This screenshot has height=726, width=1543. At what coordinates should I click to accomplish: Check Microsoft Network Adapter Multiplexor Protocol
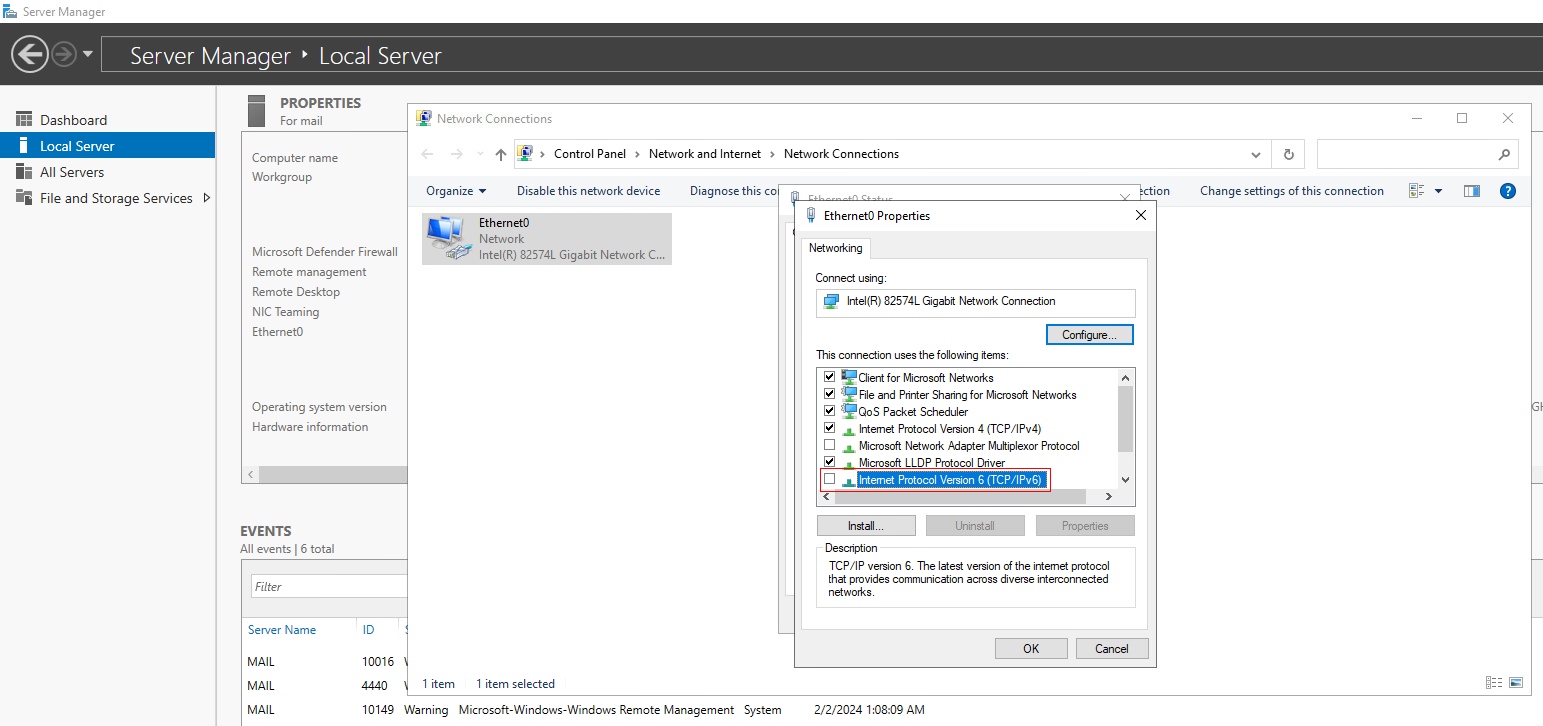[829, 445]
